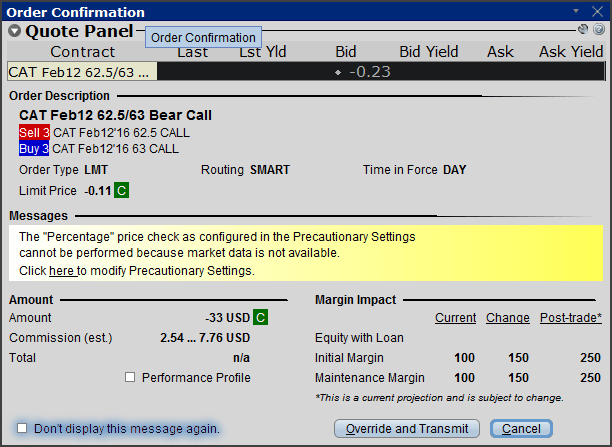The width and height of the screenshot is (612, 447).
Task: Check Don't display this message again
Action: 22,428
